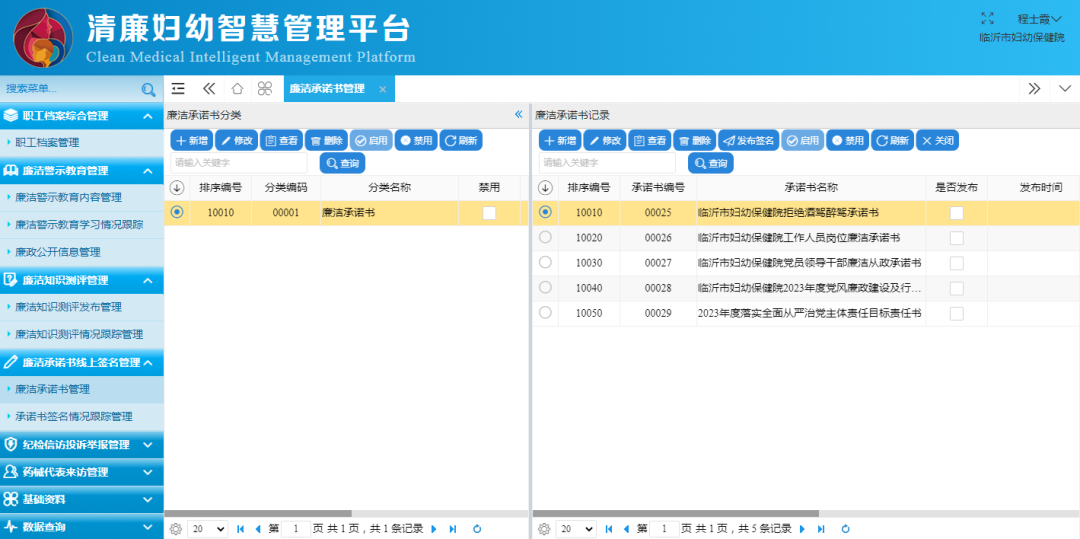Screen dimensions: 1080x539
Task: Click 查询 in the records panel
Action: 711,163
